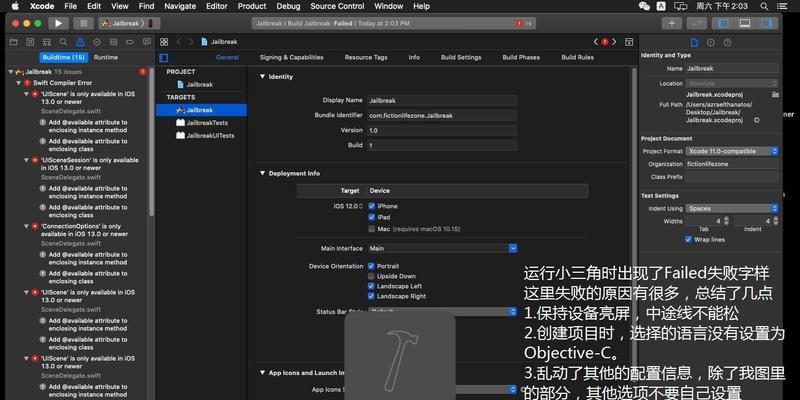Select the Issue navigator triangle icon

80,42
